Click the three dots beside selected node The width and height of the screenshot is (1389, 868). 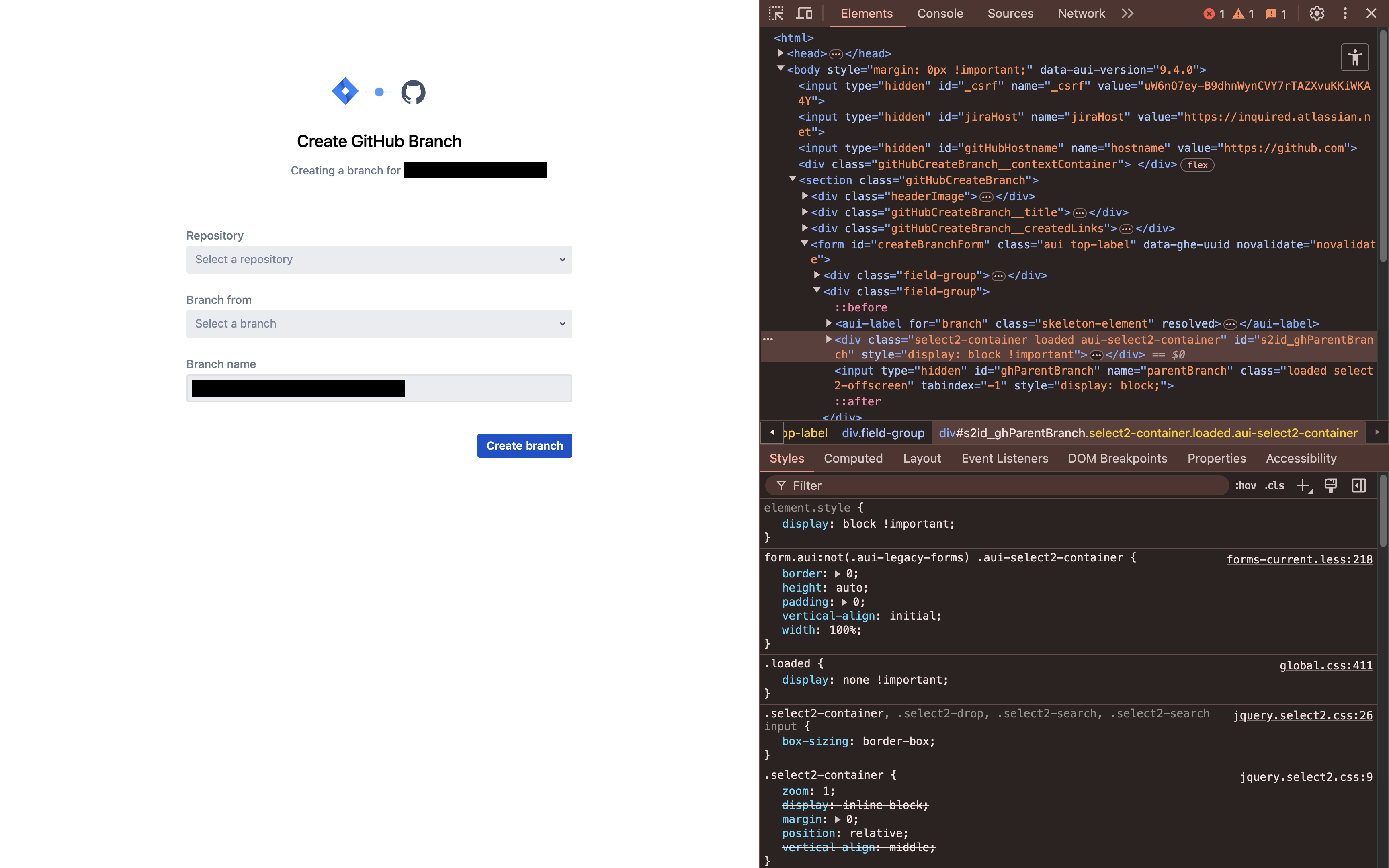[768, 339]
